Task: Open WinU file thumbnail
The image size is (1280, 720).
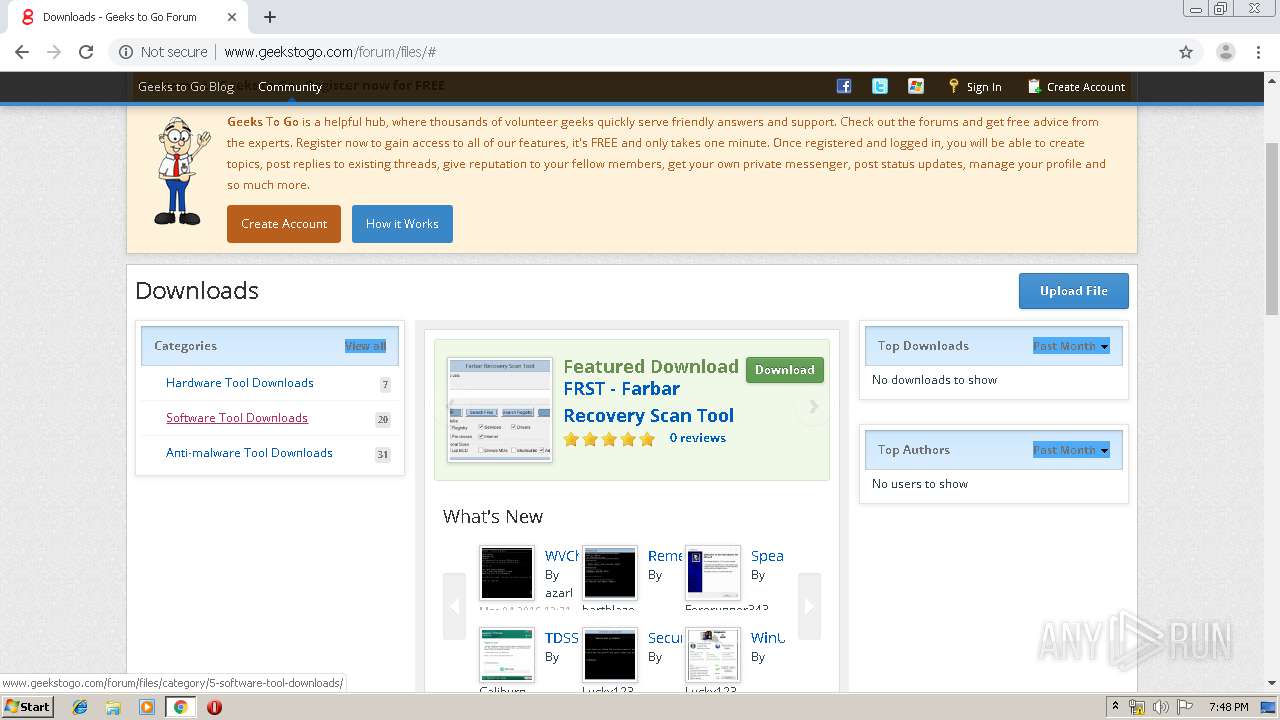Action: click(x=713, y=655)
